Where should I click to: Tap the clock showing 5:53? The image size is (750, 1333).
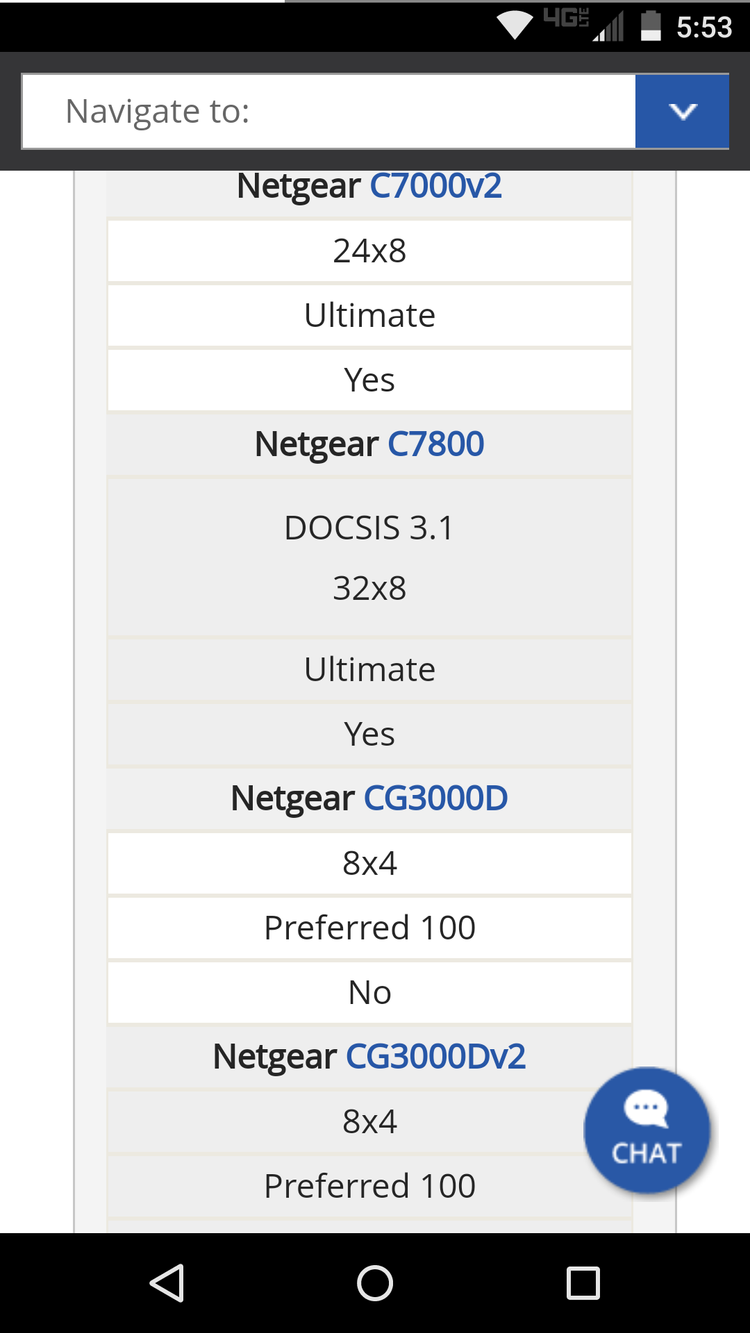705,27
